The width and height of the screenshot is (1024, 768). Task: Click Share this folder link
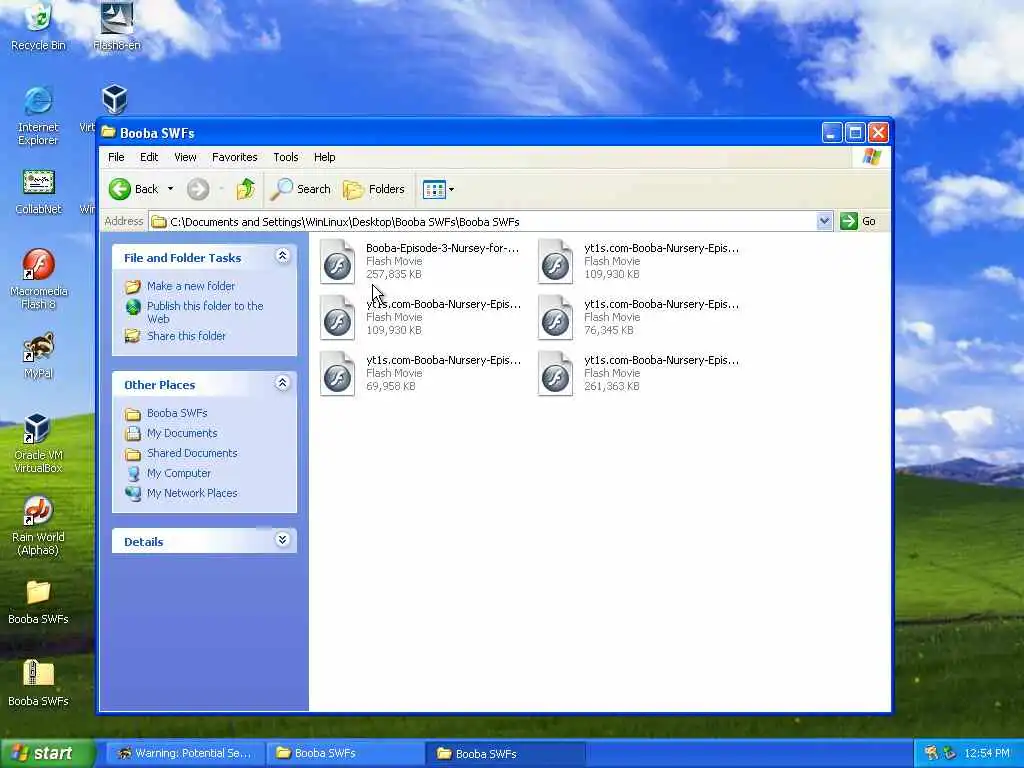[x=186, y=336]
